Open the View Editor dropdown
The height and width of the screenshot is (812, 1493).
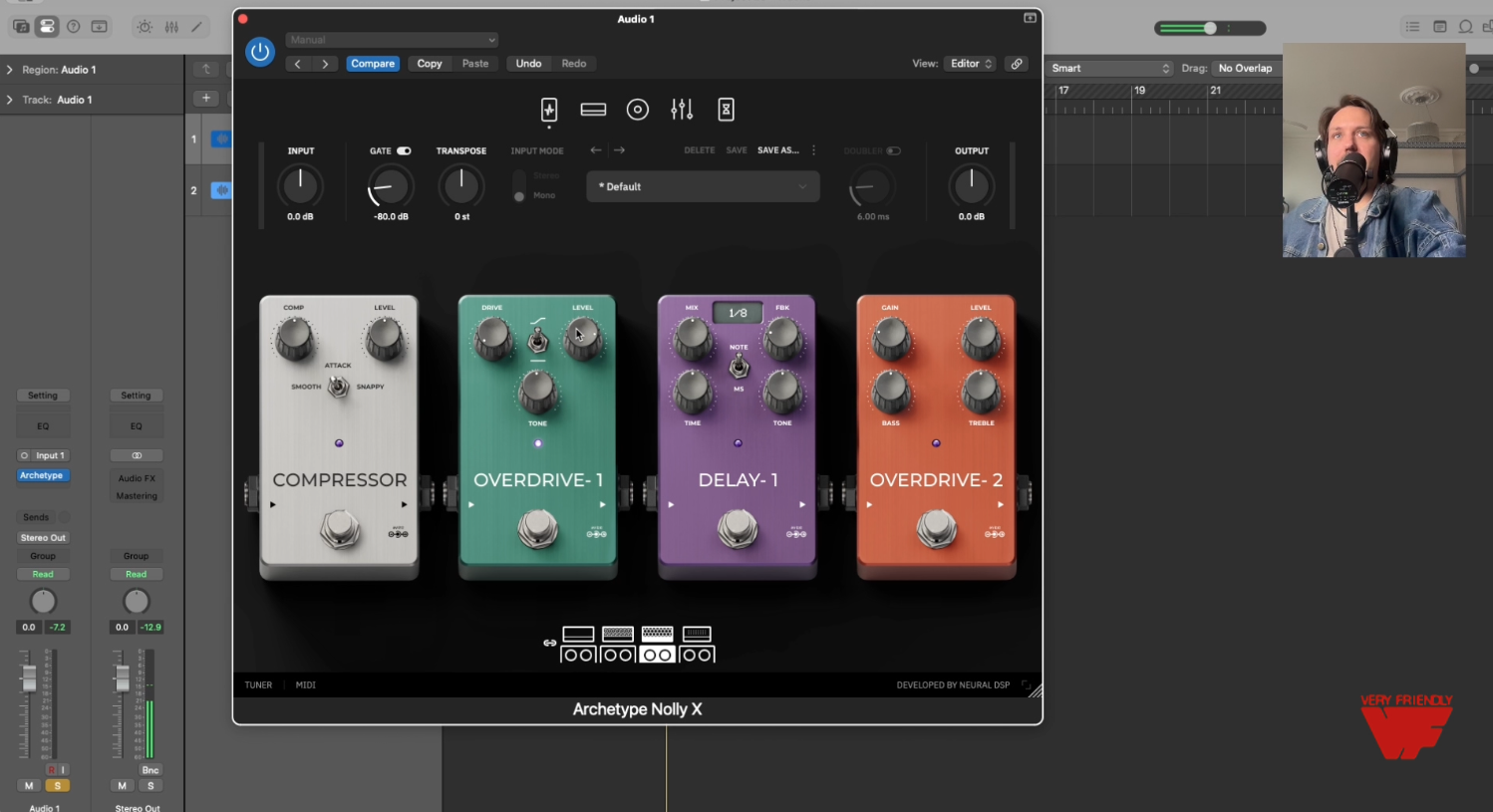(x=971, y=64)
